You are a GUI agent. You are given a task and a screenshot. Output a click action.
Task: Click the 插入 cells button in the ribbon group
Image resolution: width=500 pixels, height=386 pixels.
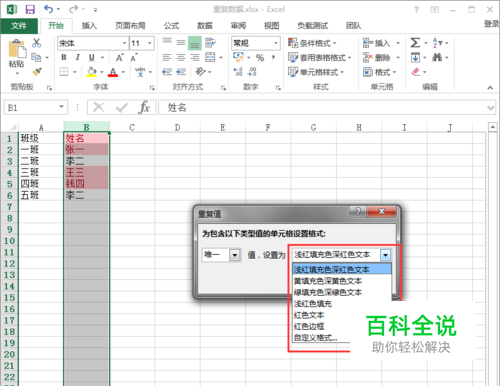click(377, 43)
